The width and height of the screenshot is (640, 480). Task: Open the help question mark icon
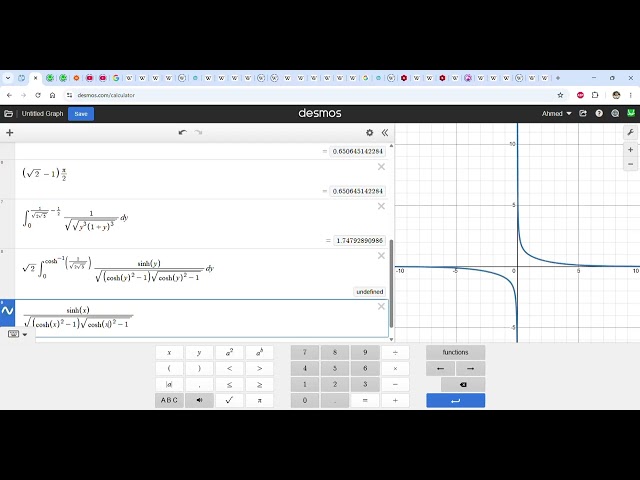point(599,114)
